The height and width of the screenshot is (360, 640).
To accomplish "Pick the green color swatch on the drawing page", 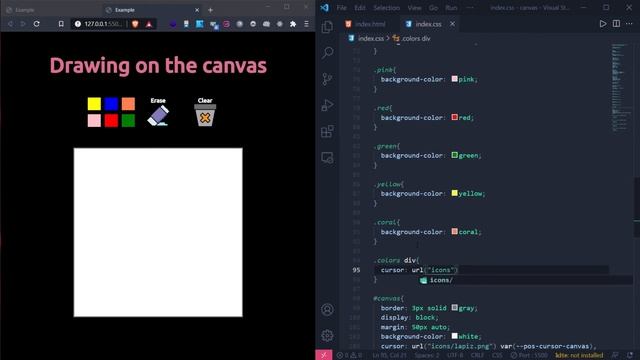I will 128,120.
